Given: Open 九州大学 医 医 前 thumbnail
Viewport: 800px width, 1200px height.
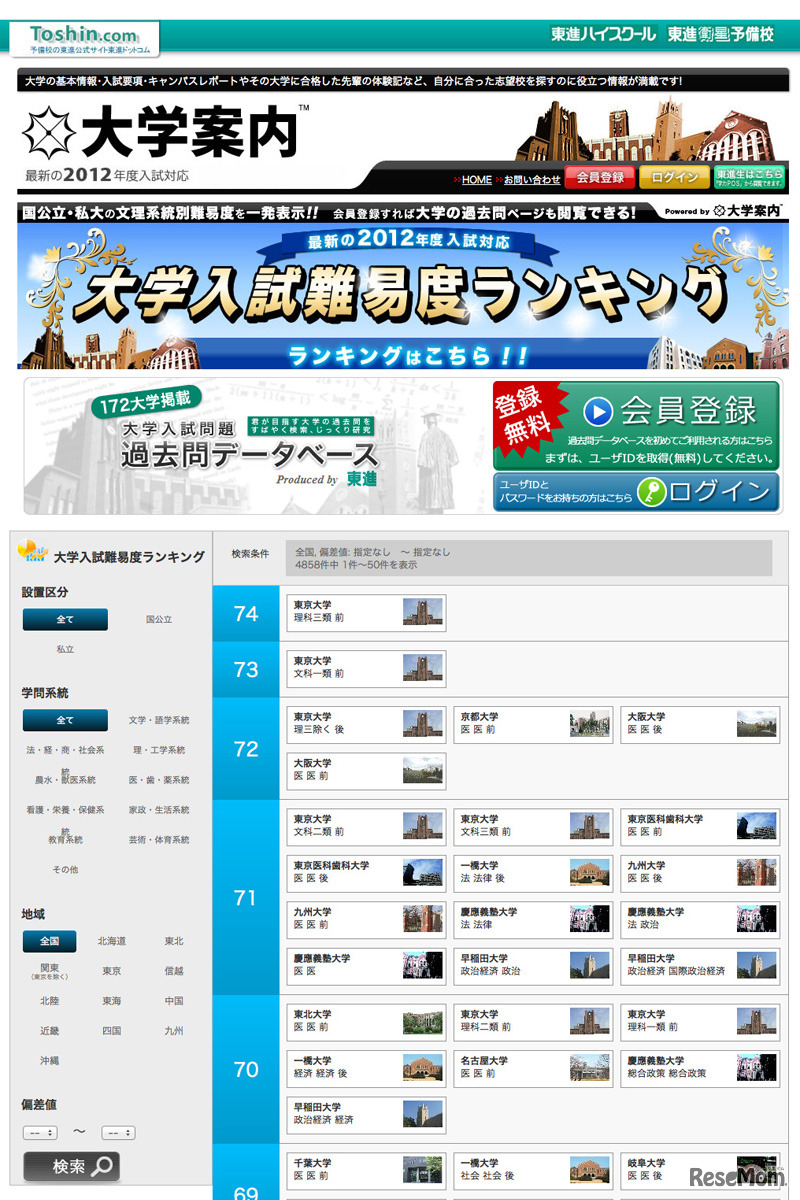Looking at the screenshot, I should pyautogui.click(x=422, y=919).
